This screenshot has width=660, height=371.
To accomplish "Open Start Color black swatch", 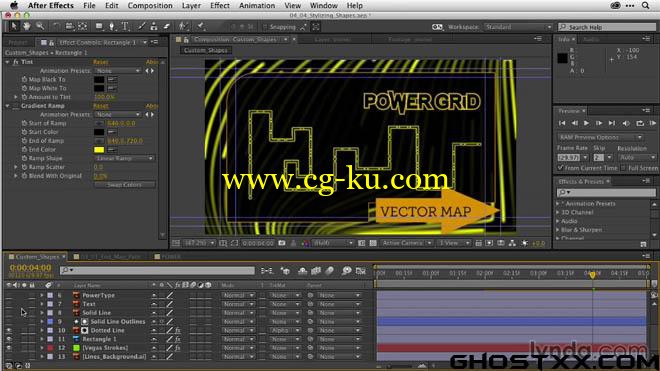I will tap(99, 132).
